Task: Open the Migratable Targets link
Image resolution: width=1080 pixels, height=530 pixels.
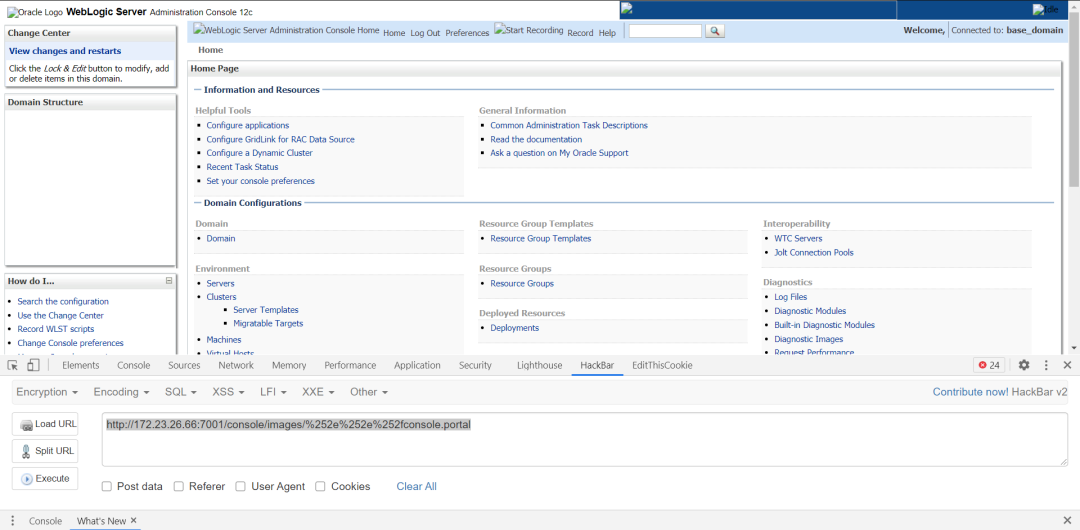Action: (268, 323)
